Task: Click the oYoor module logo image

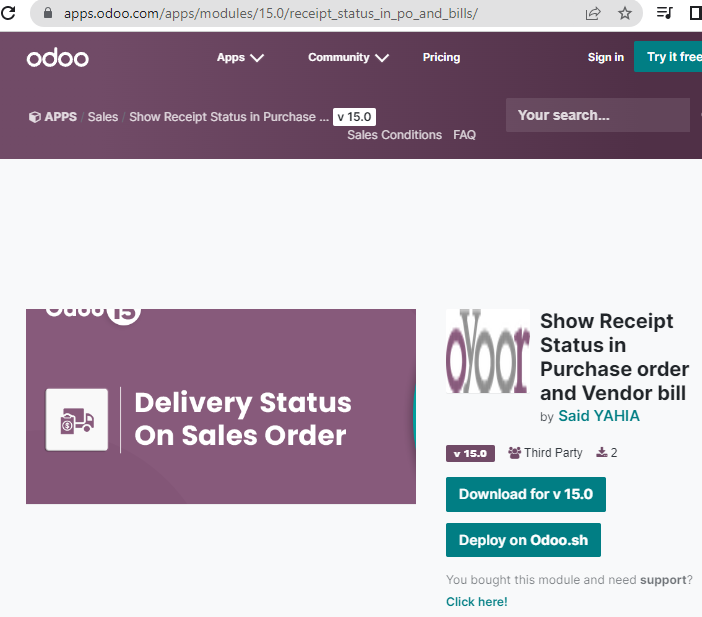Action: point(488,351)
